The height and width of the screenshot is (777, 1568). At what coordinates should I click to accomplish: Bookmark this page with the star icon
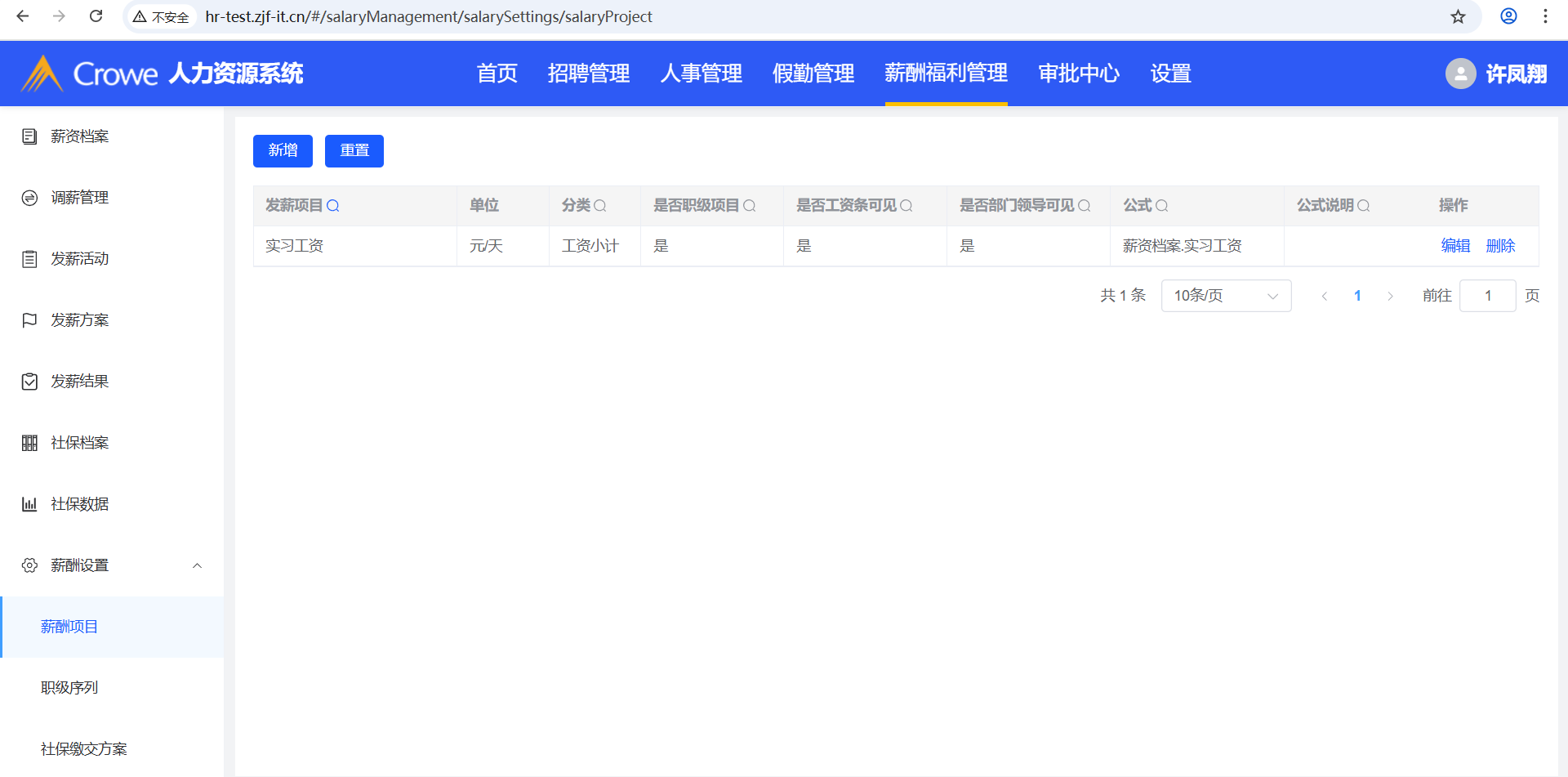1458,16
